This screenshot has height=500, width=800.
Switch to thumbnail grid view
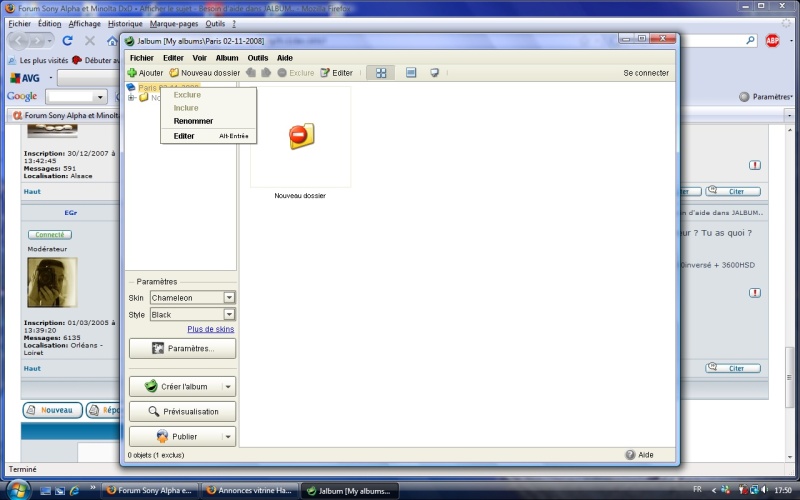pos(380,73)
